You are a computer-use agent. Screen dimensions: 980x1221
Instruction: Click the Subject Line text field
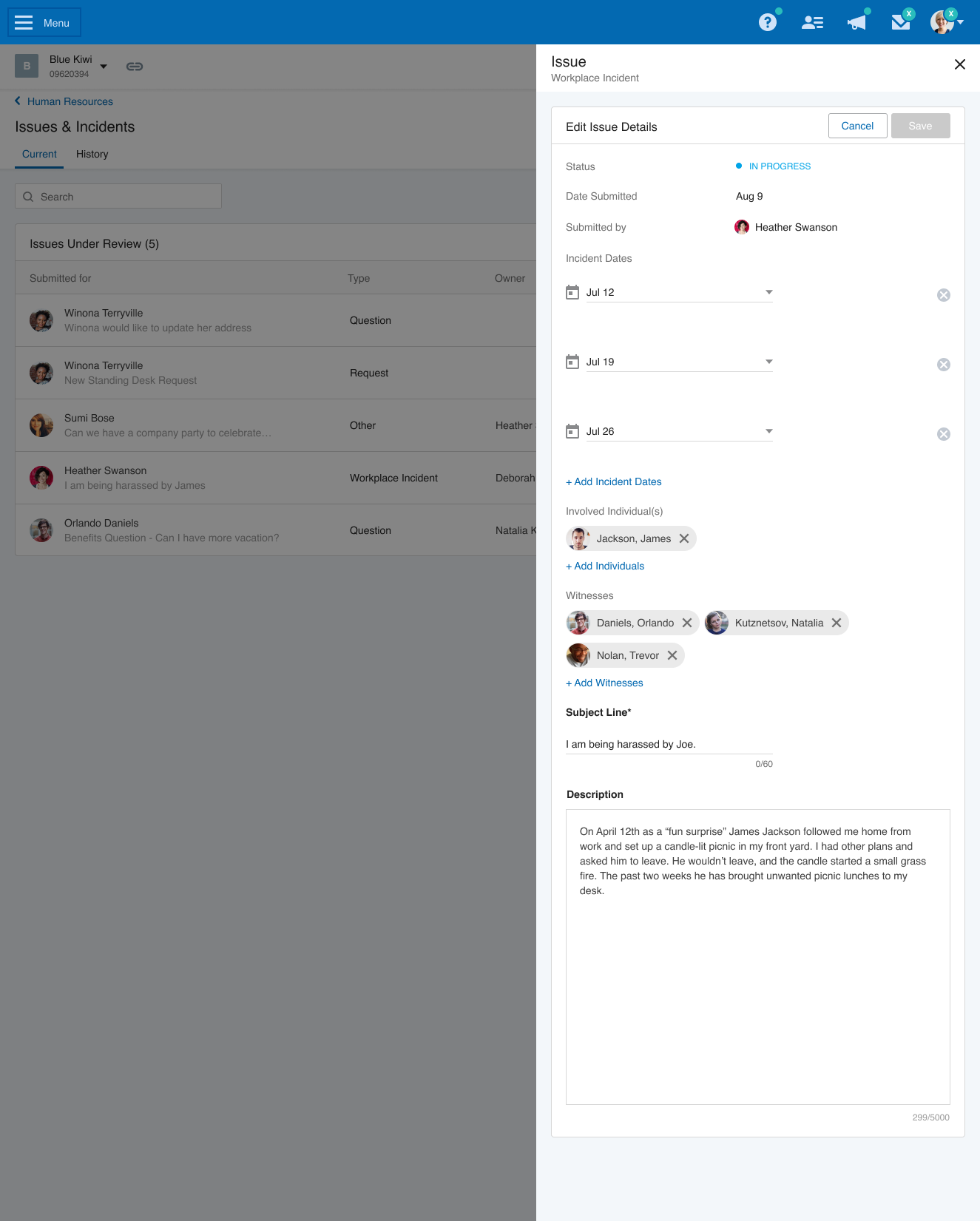(669, 744)
